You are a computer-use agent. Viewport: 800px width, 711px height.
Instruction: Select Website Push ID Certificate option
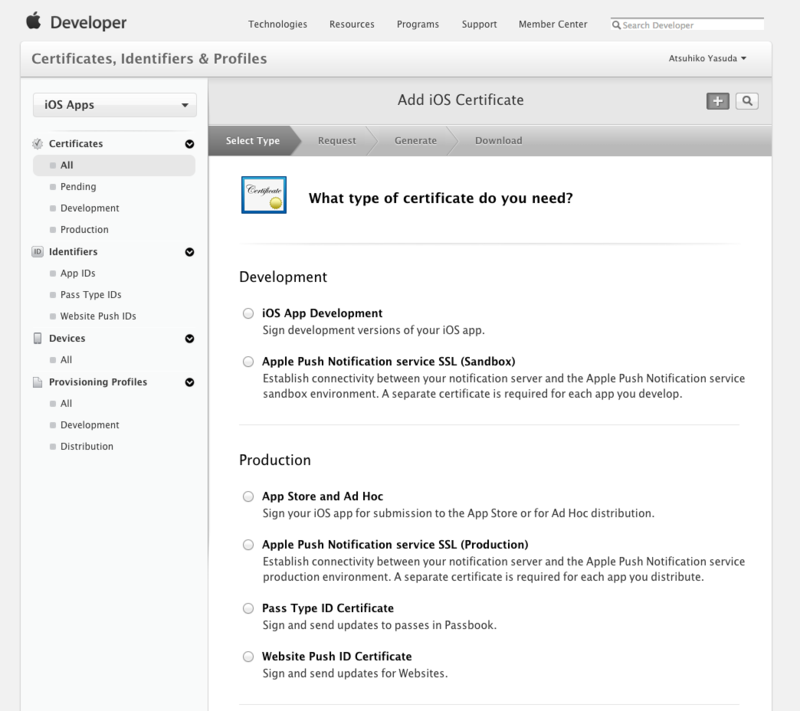[x=248, y=656]
